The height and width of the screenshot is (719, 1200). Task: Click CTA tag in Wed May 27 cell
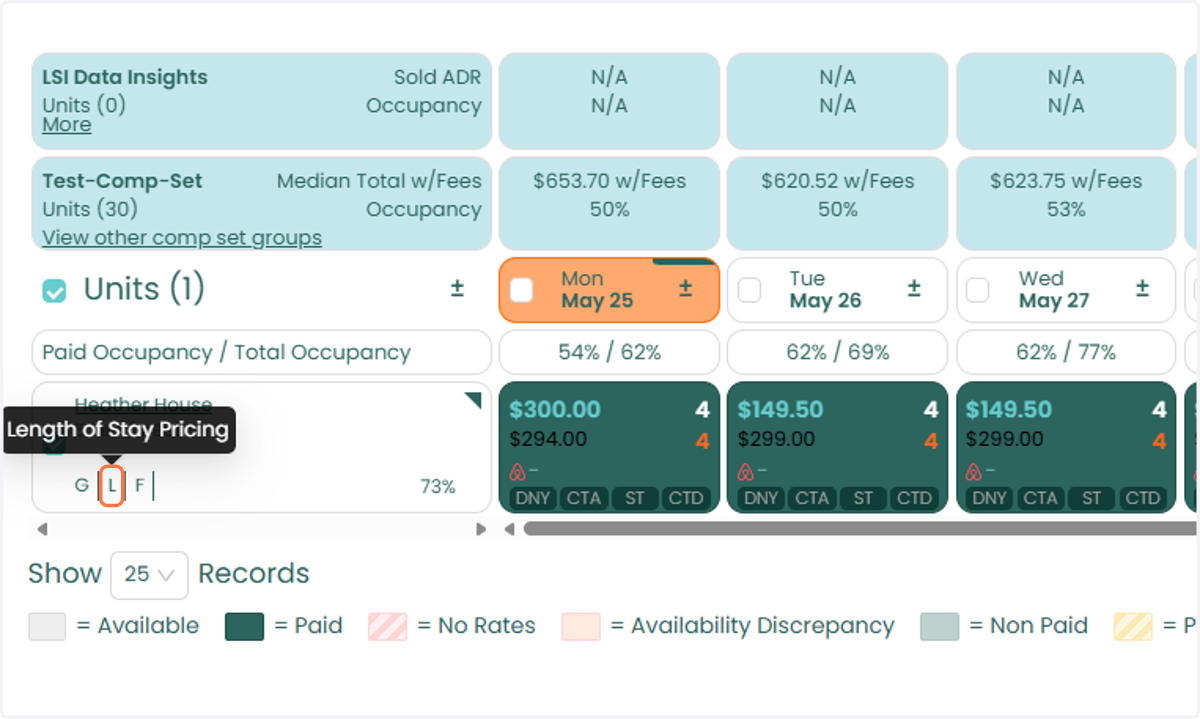click(x=1040, y=498)
